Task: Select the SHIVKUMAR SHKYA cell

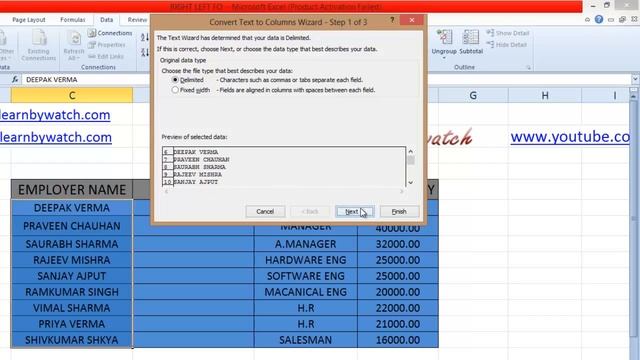Action: click(x=72, y=340)
